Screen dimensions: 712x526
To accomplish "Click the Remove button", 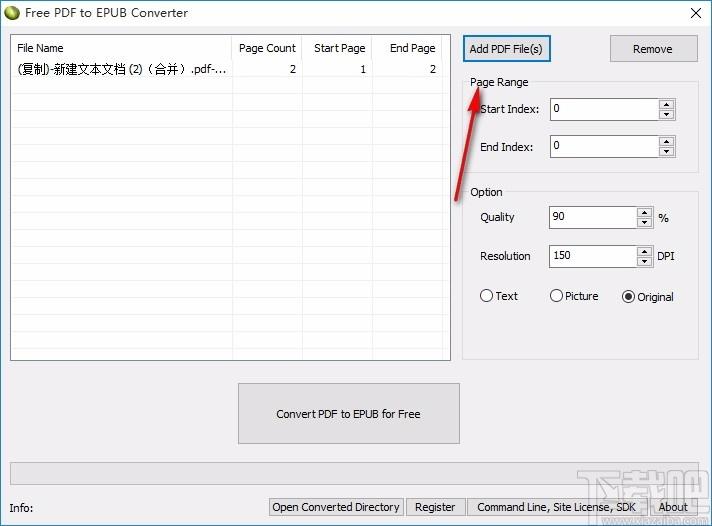I will tap(653, 49).
